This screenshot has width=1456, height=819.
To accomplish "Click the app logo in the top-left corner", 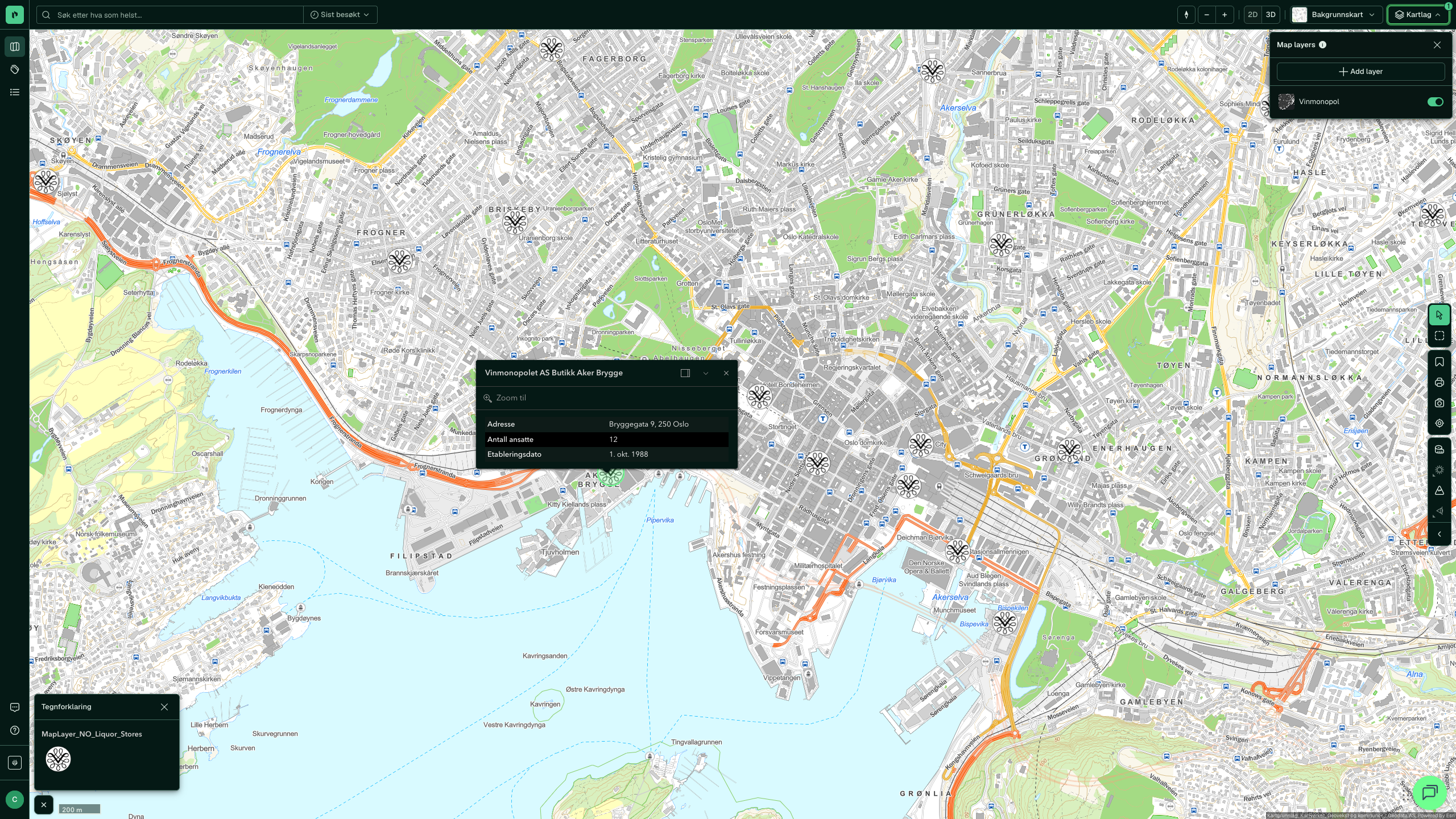I will [15, 15].
